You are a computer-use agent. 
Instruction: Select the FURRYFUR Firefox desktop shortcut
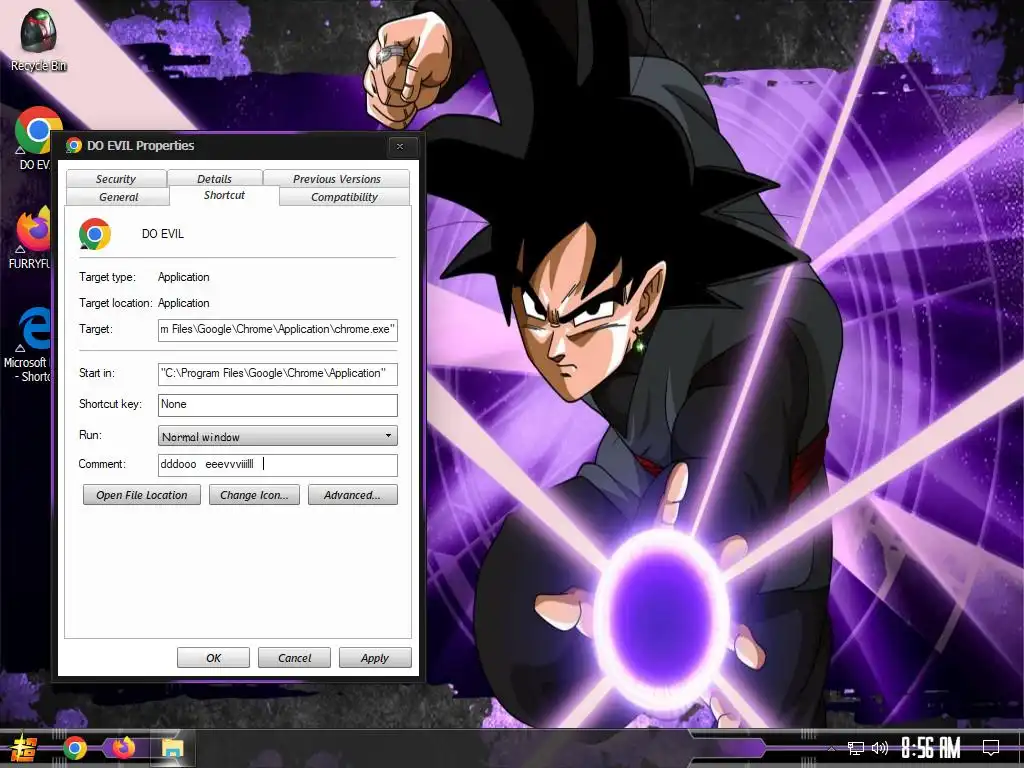tap(29, 238)
